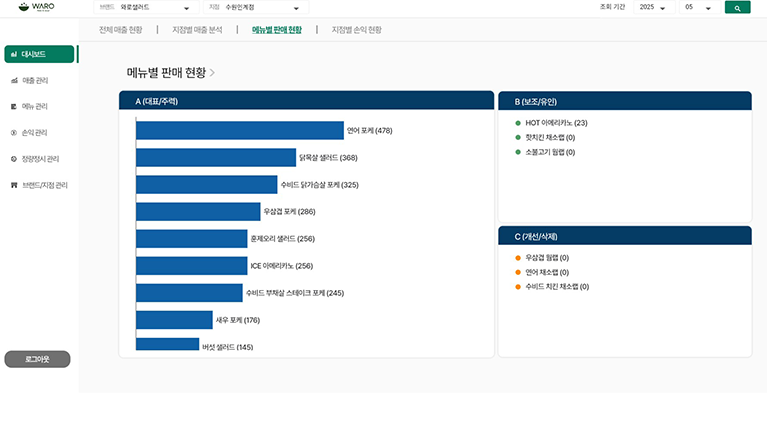Click the 브랜드/지점 관리 store icon
The height and width of the screenshot is (445, 767).
pyautogui.click(x=13, y=185)
